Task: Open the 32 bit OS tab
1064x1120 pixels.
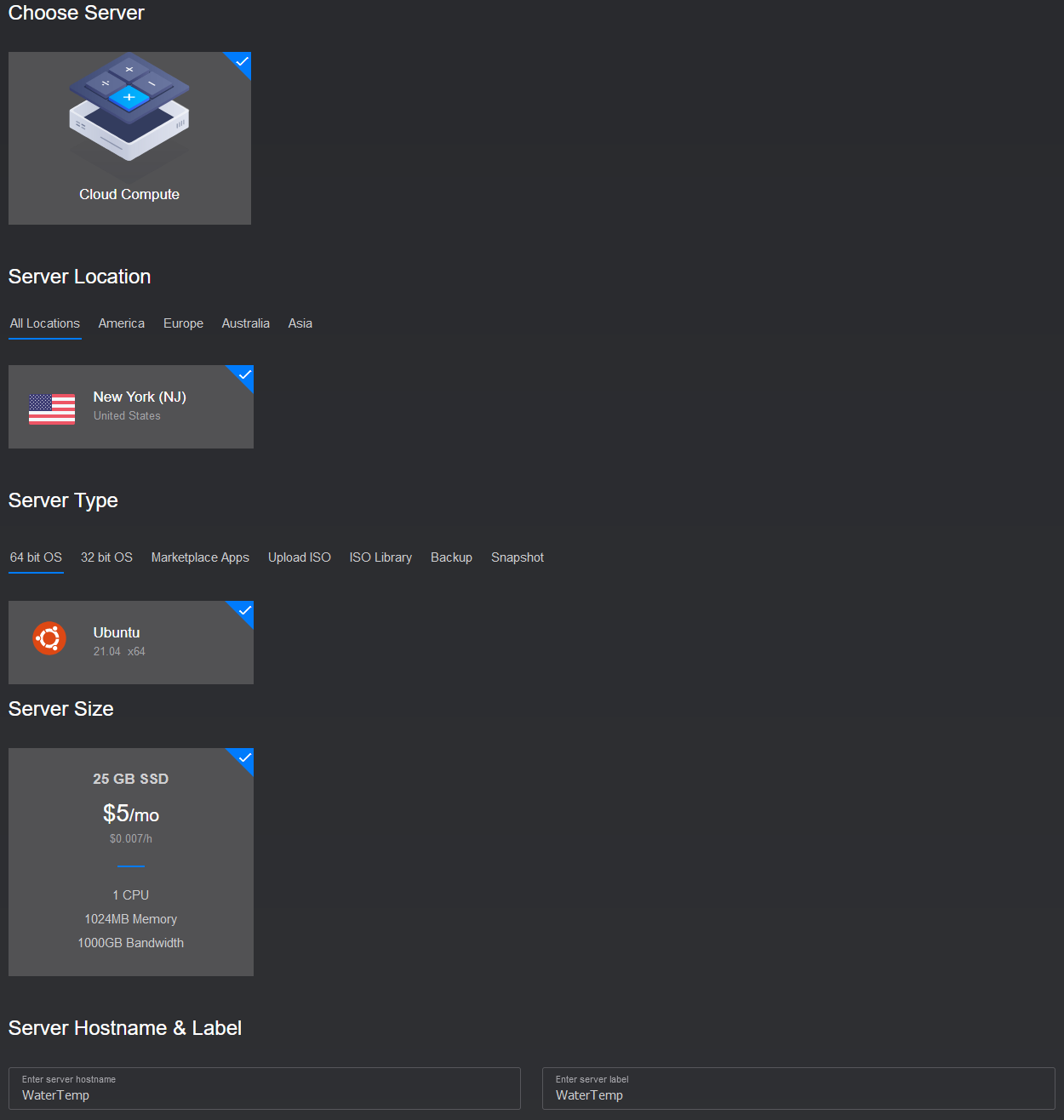Action: pos(106,557)
